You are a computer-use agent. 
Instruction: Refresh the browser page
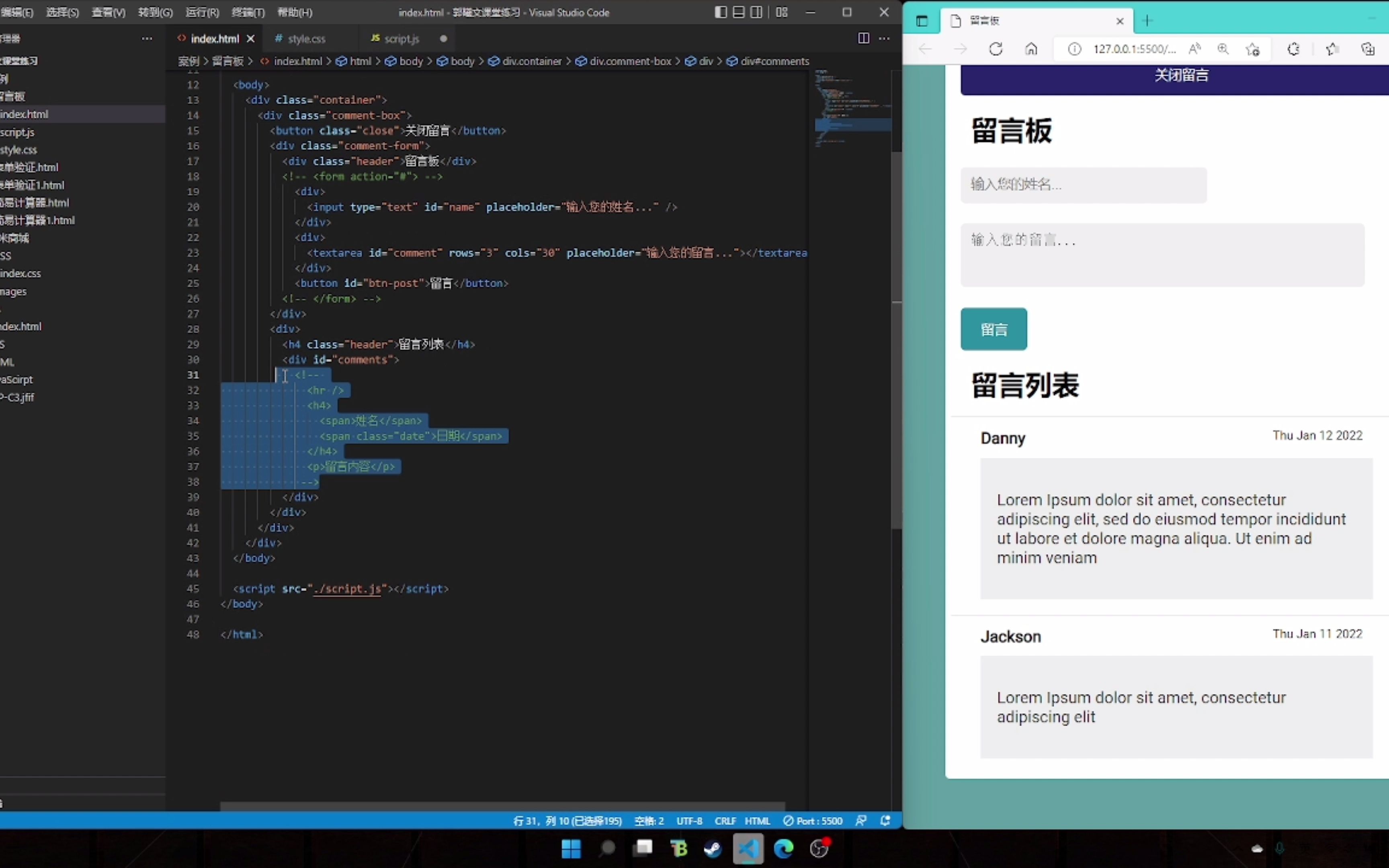[996, 49]
